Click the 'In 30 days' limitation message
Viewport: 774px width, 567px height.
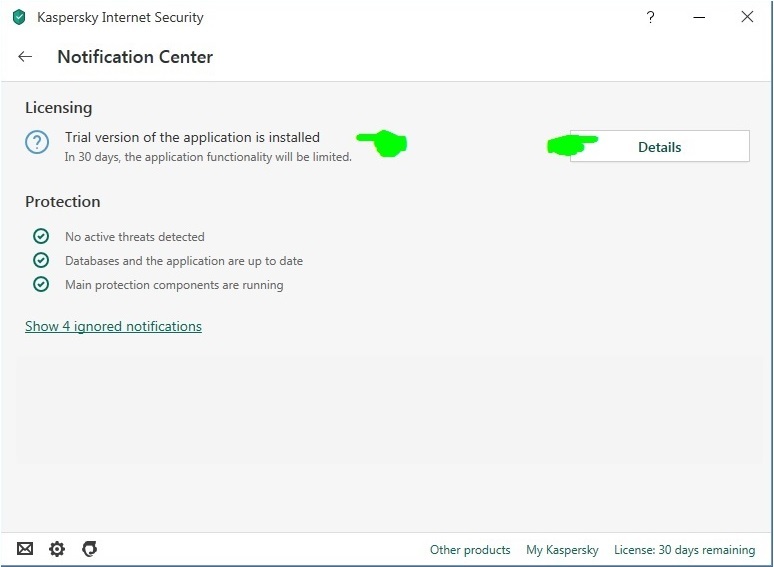pyautogui.click(x=208, y=157)
